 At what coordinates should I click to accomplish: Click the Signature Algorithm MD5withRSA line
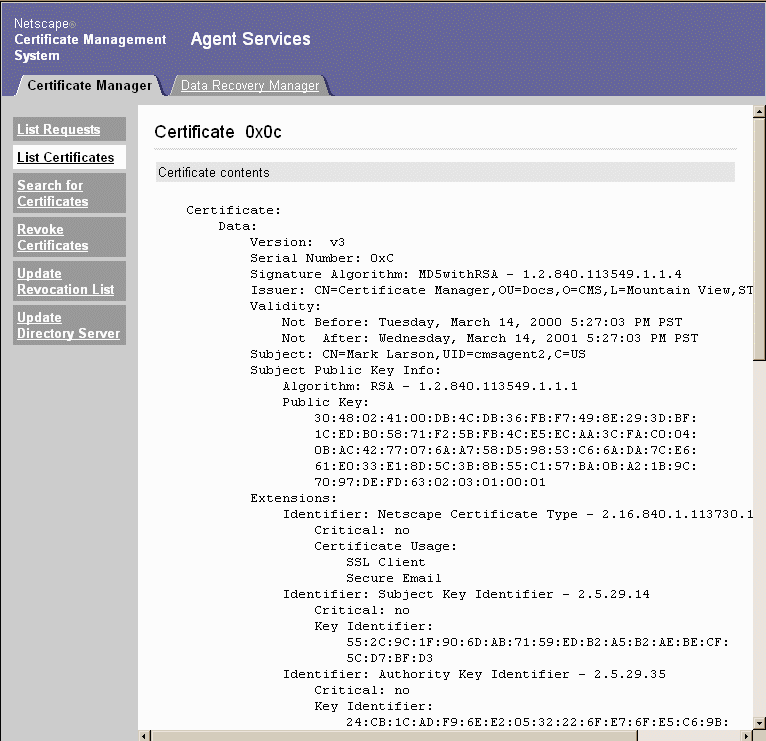pos(466,274)
